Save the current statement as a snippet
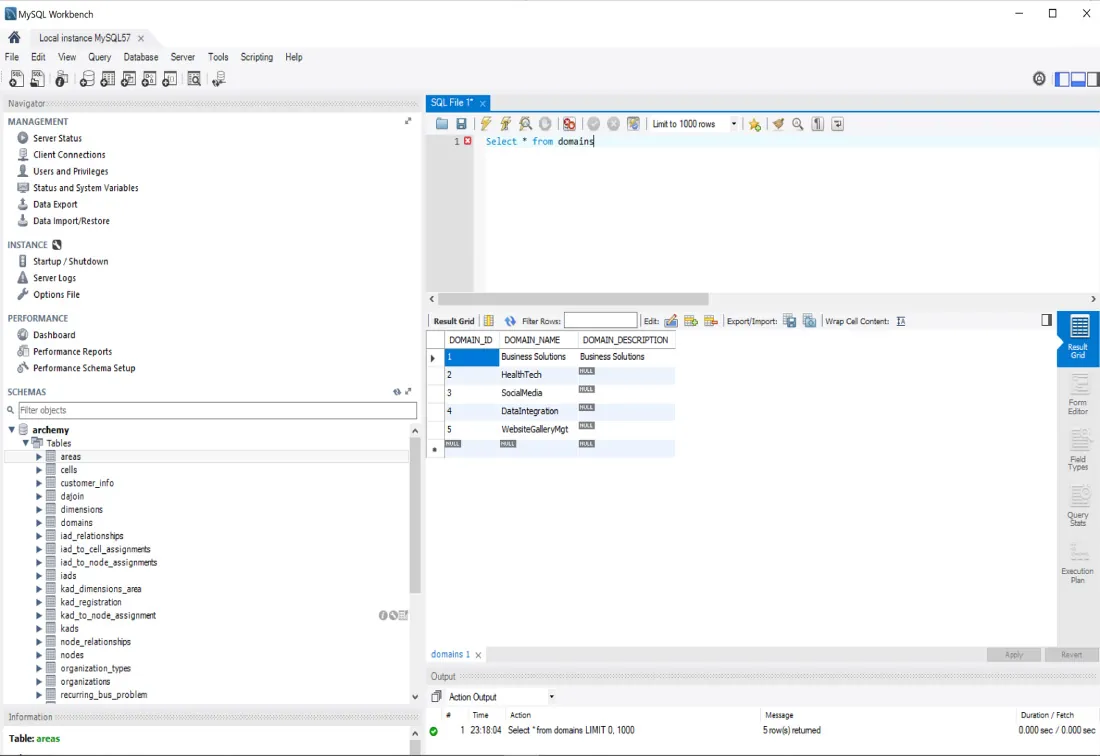This screenshot has width=1100, height=756. pos(754,123)
